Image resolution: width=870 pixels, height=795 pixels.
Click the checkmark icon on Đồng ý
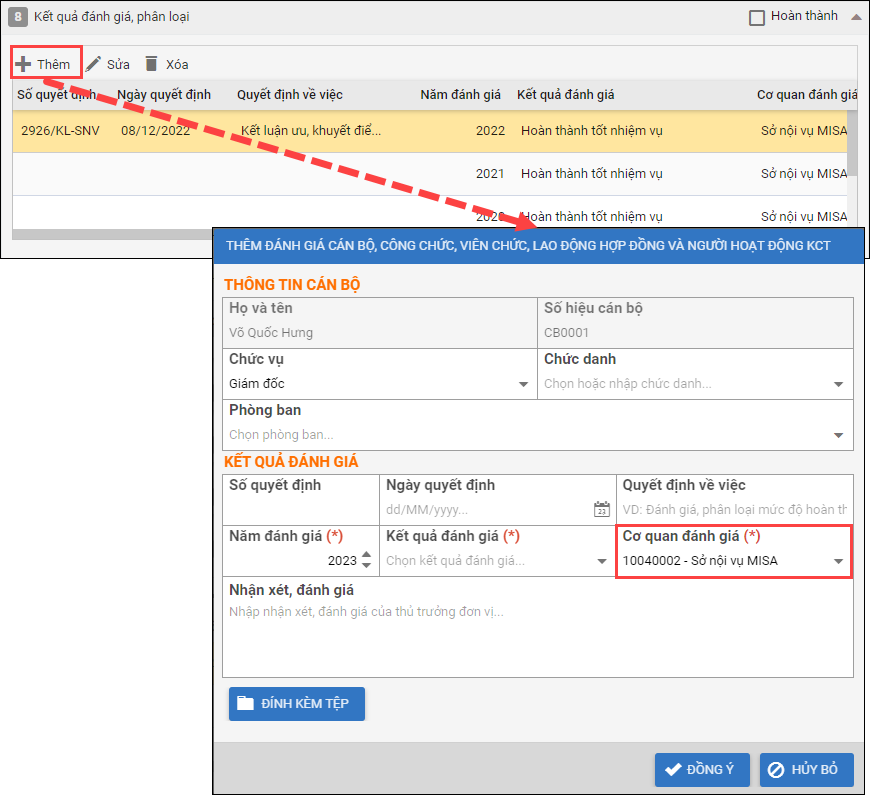point(673,770)
